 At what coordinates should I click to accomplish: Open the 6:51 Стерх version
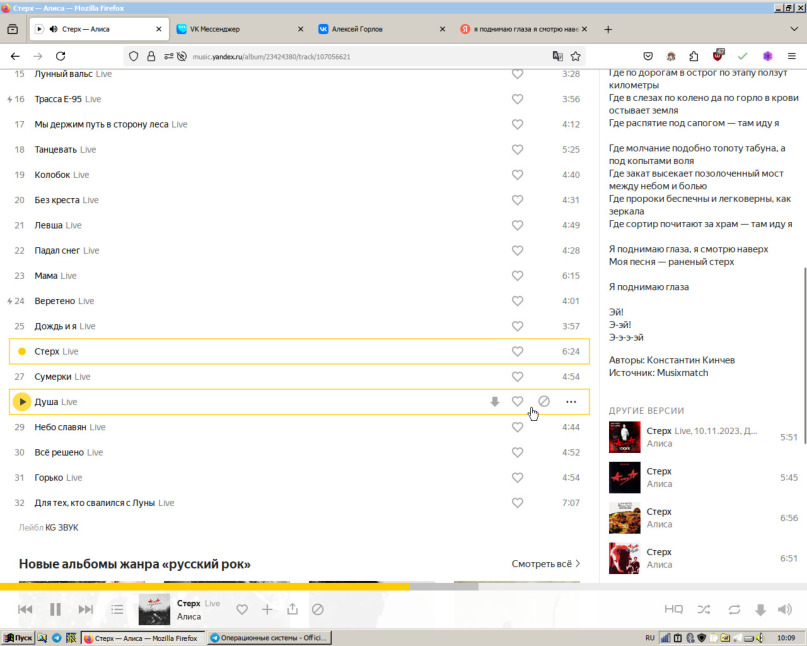point(703,558)
